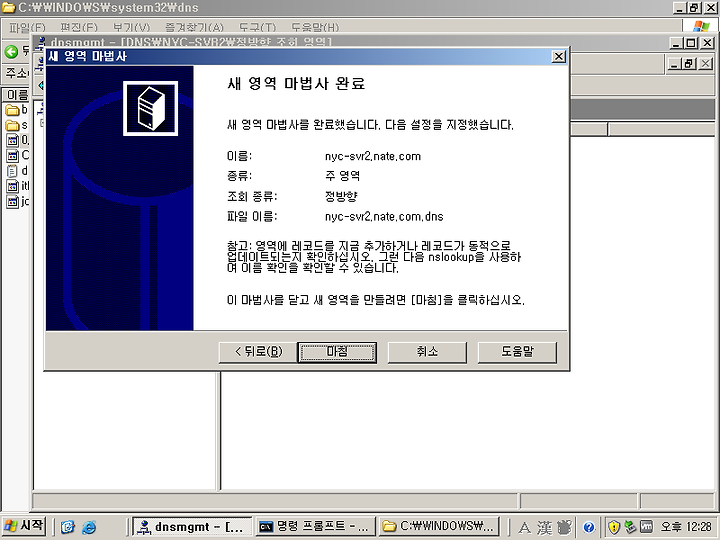Click file name nyc-svr2.nate.com.dns text
This screenshot has width=720, height=540.
pyautogui.click(x=384, y=216)
